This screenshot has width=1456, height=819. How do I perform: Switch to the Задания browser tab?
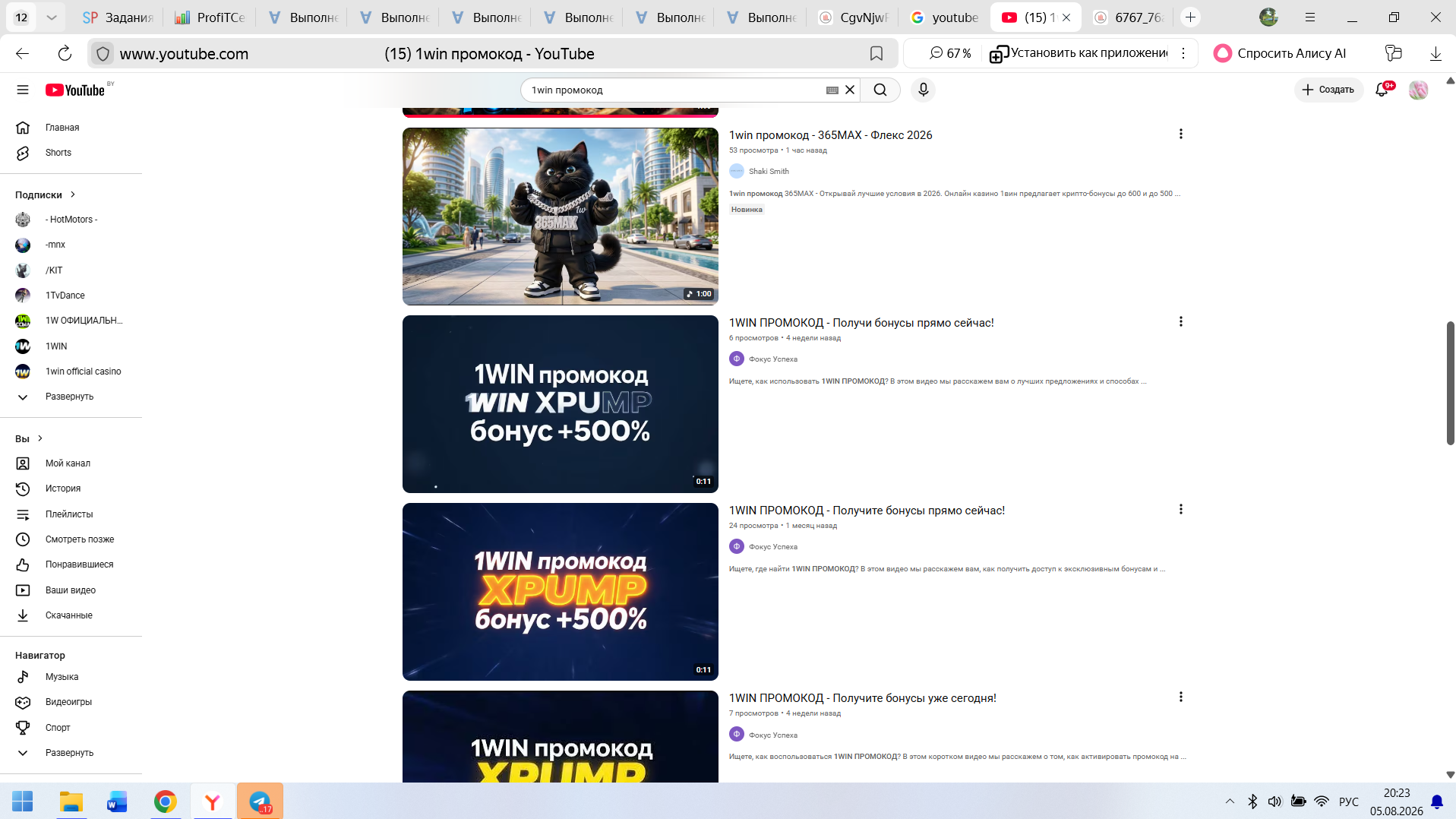pyautogui.click(x=118, y=17)
